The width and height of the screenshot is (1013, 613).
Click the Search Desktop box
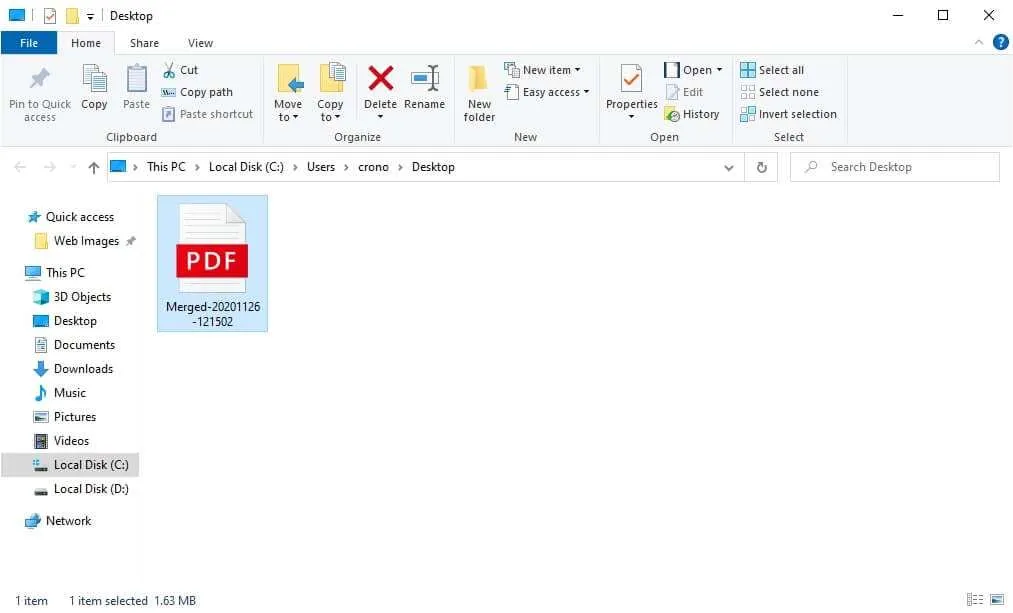(894, 167)
